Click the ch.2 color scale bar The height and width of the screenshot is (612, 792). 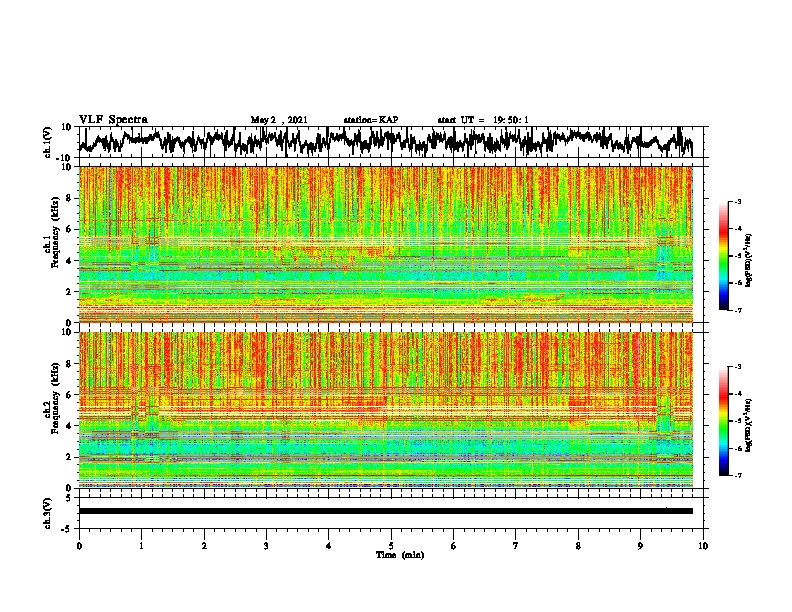coord(723,421)
